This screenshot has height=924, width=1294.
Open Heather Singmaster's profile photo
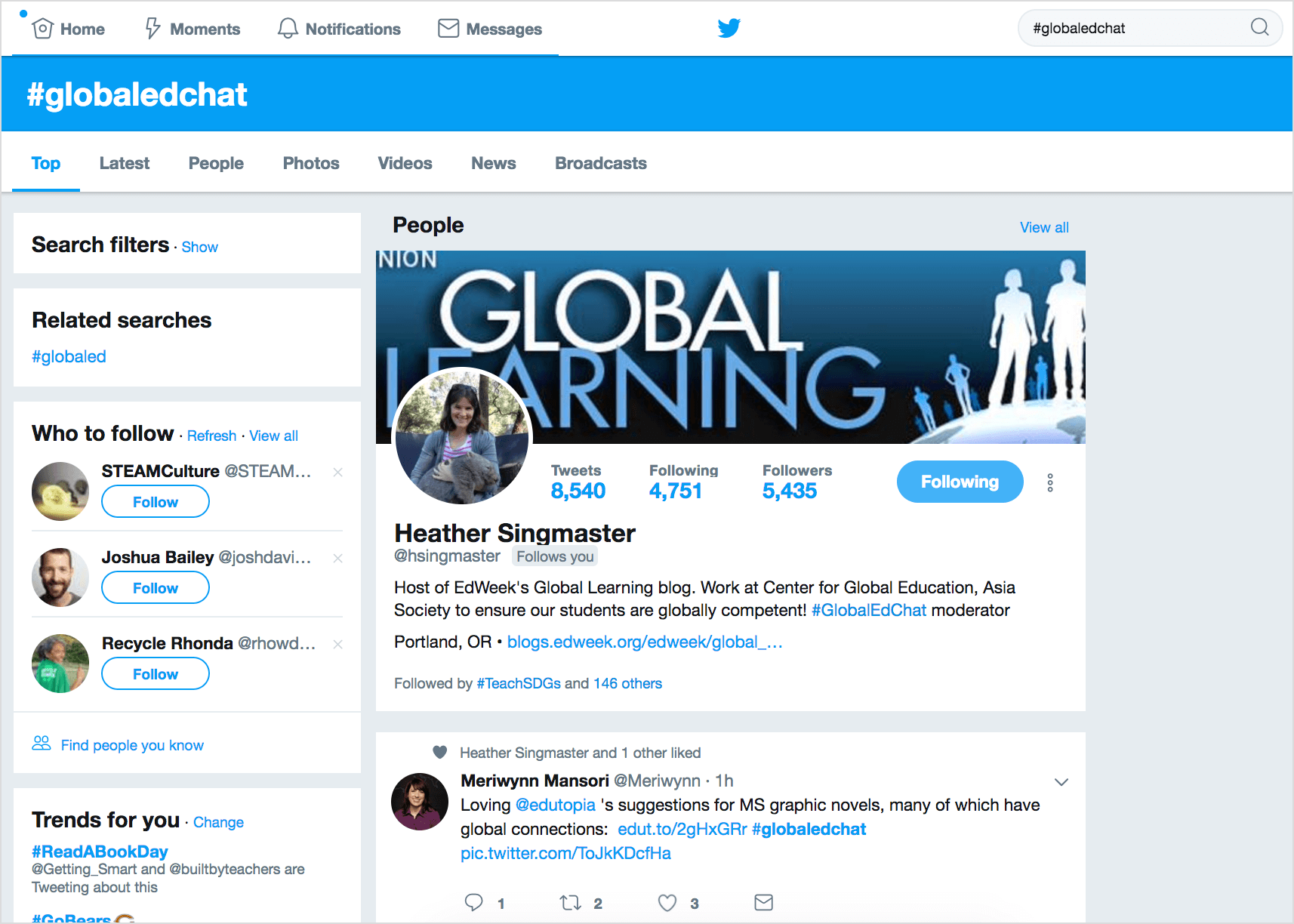click(x=462, y=436)
